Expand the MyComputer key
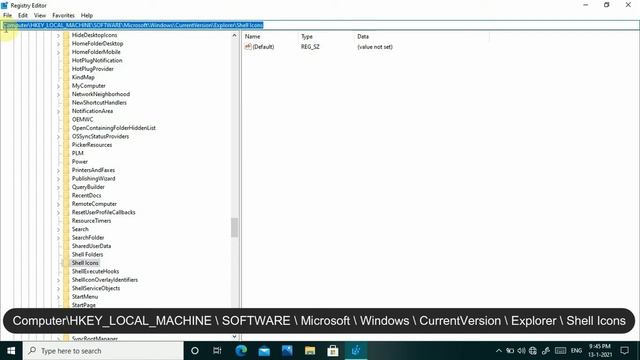 point(58,86)
